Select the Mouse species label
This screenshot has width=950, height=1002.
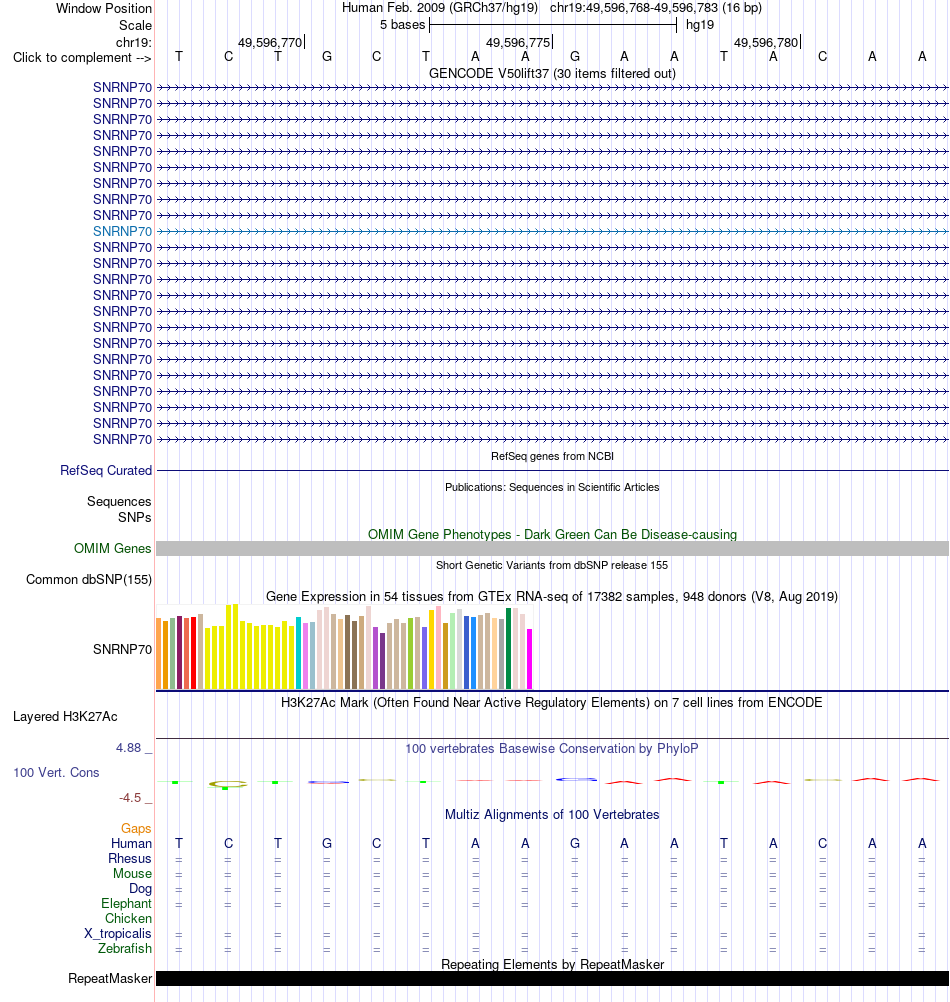pos(132,874)
